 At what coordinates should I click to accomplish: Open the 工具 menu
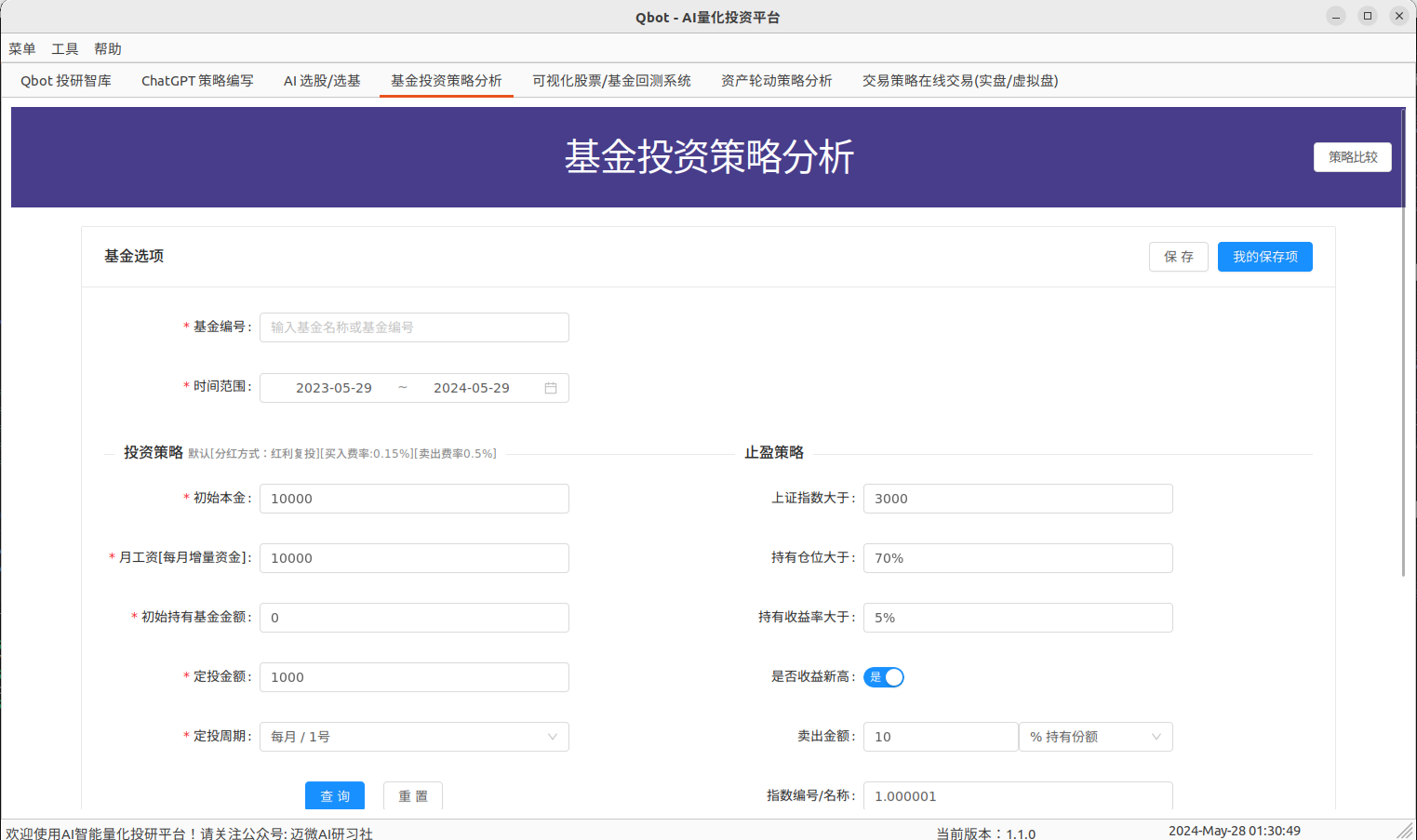click(x=63, y=48)
